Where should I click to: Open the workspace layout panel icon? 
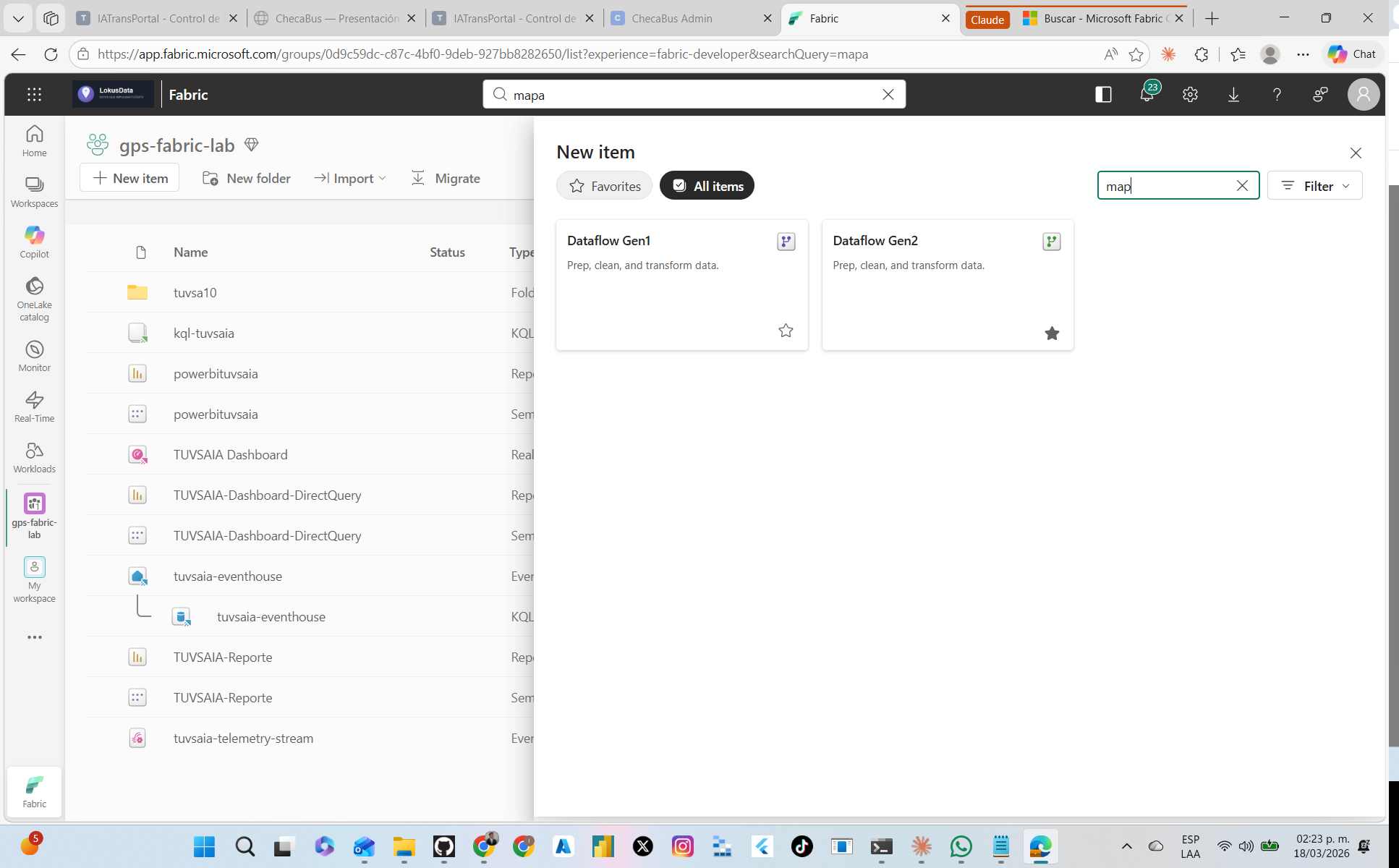pos(1103,94)
